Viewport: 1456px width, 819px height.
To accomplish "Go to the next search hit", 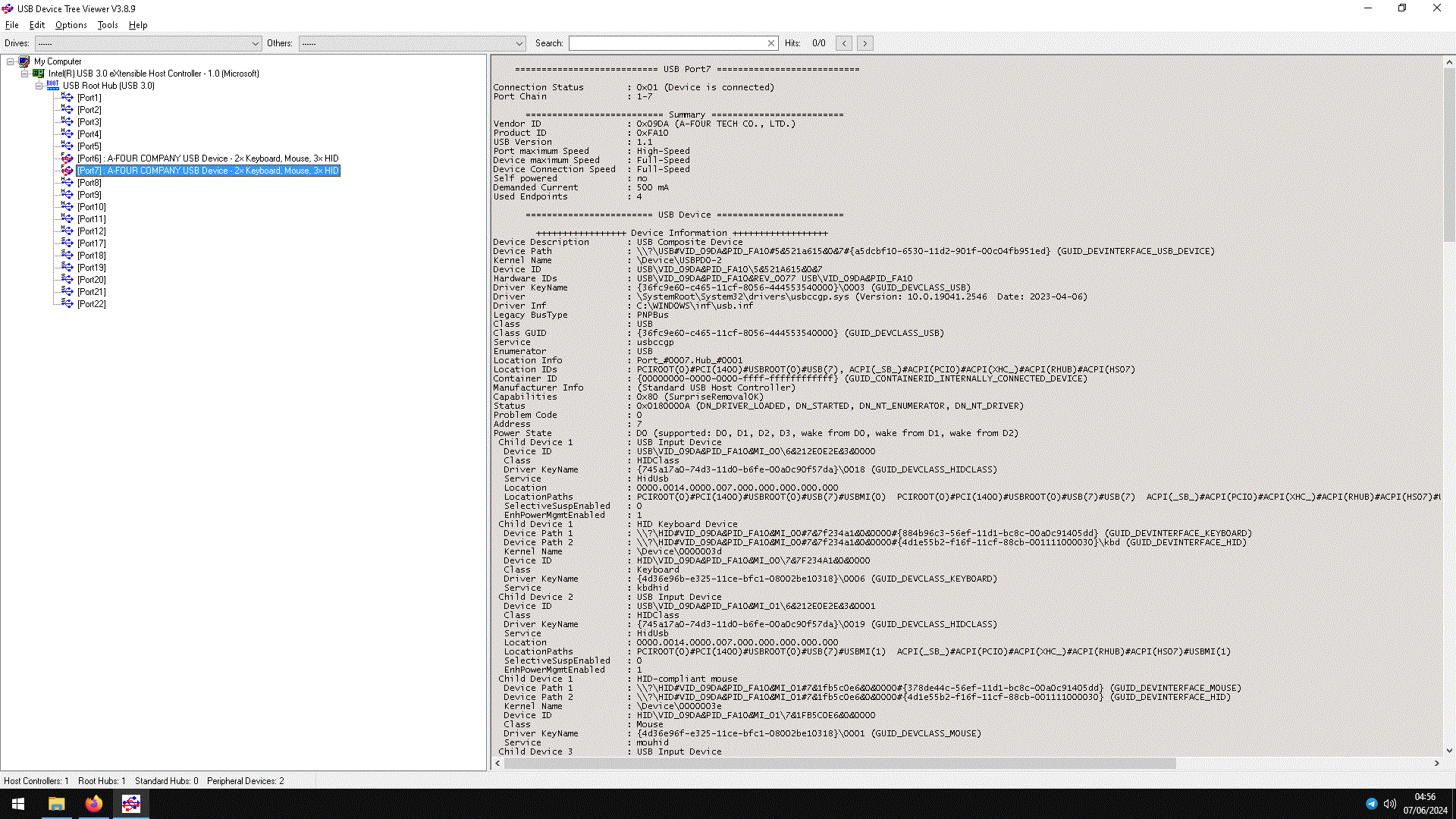I will 864,43.
